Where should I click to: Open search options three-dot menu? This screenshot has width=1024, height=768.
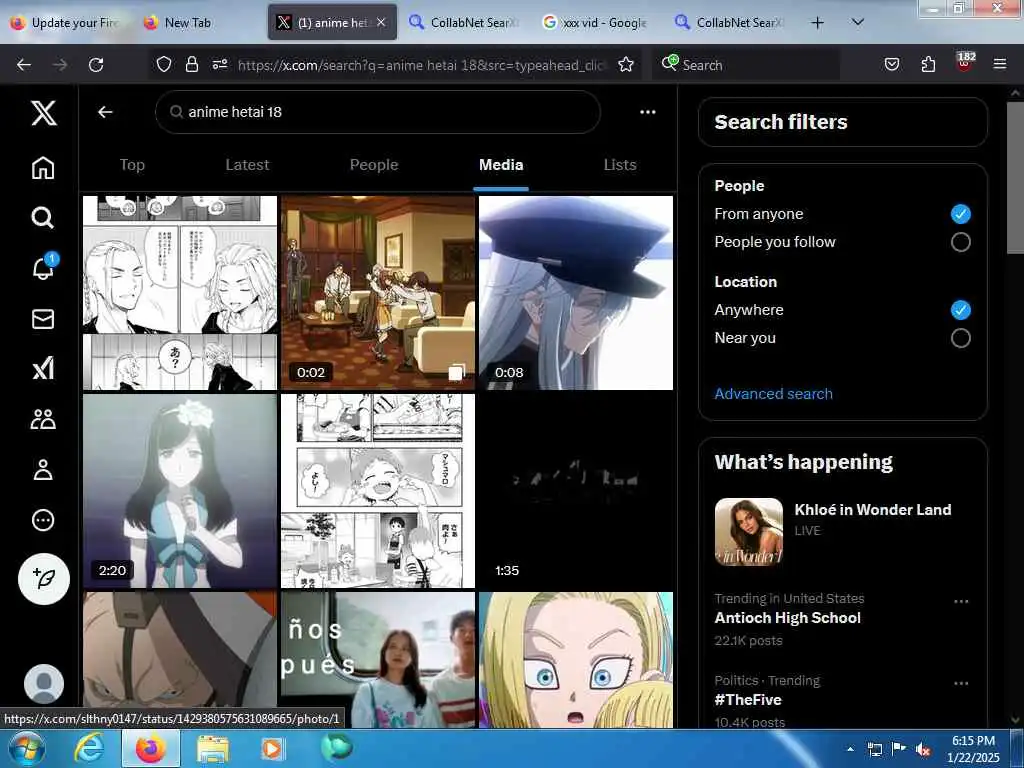[x=647, y=112]
